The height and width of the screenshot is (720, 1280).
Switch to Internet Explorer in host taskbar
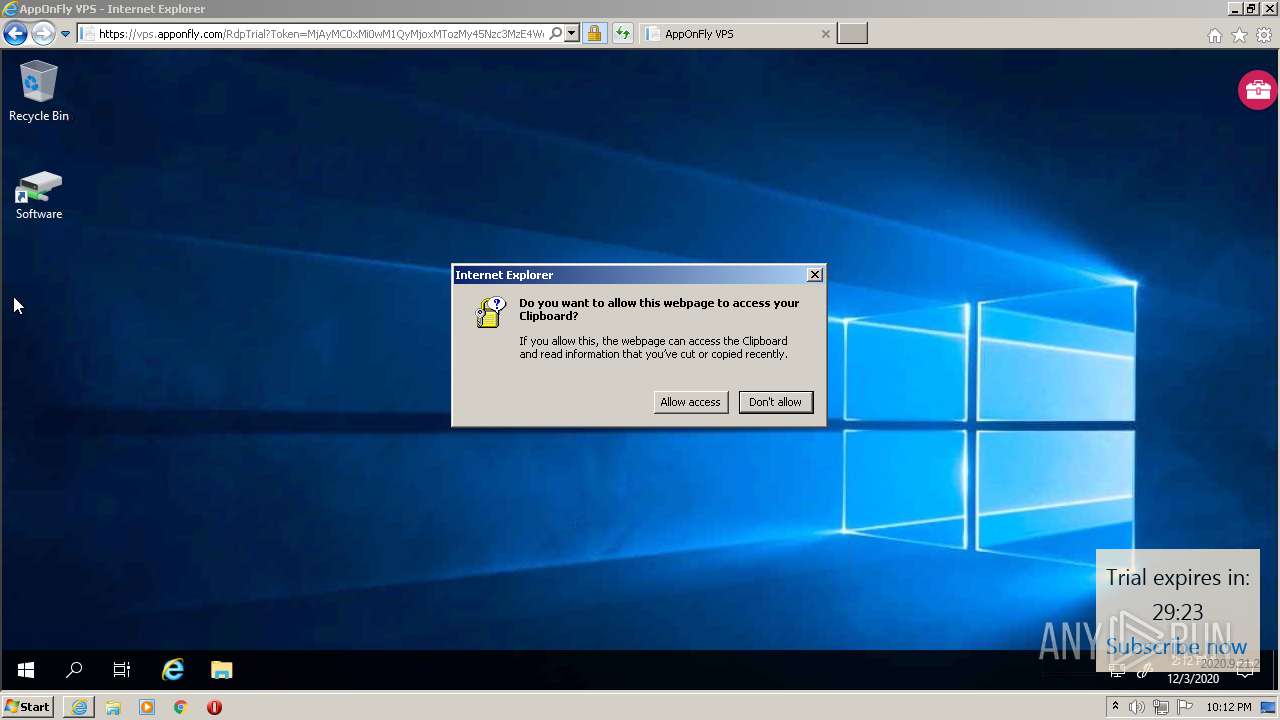[79, 707]
